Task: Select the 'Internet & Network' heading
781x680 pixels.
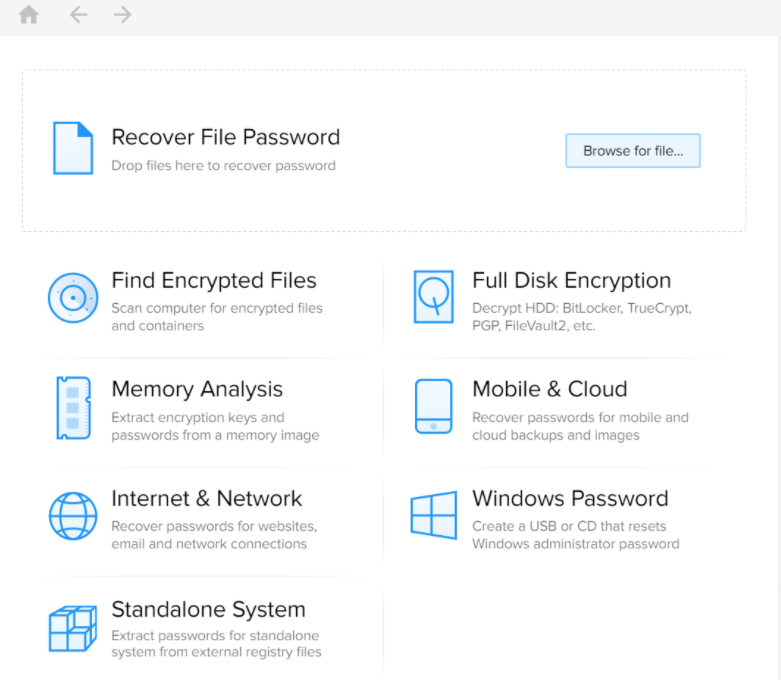Action: coord(206,499)
